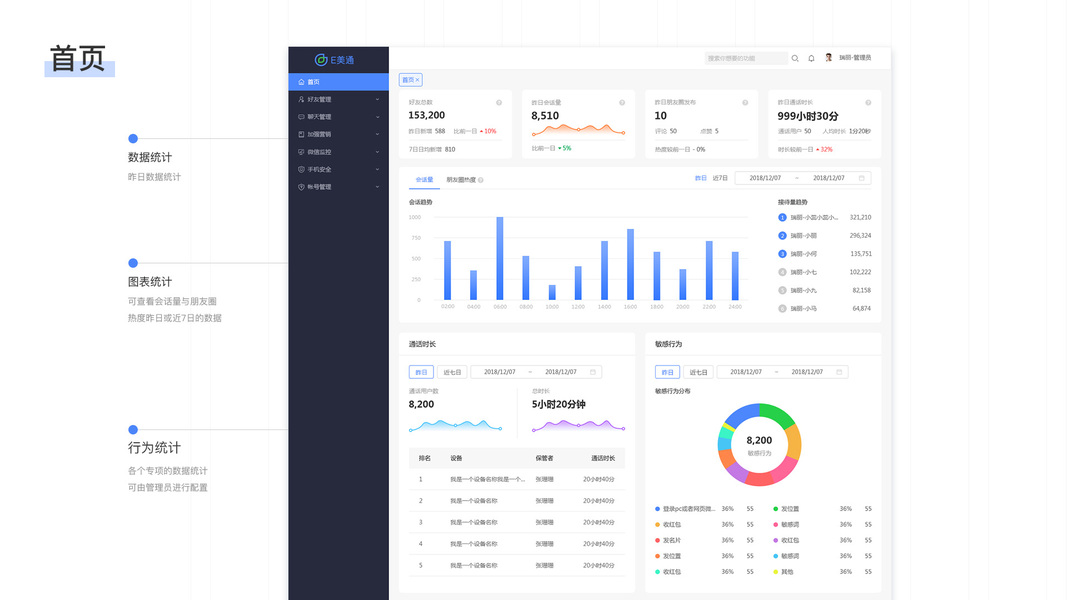Click the green segment of donut chart
1067x600 pixels.
pyautogui.click(x=778, y=414)
